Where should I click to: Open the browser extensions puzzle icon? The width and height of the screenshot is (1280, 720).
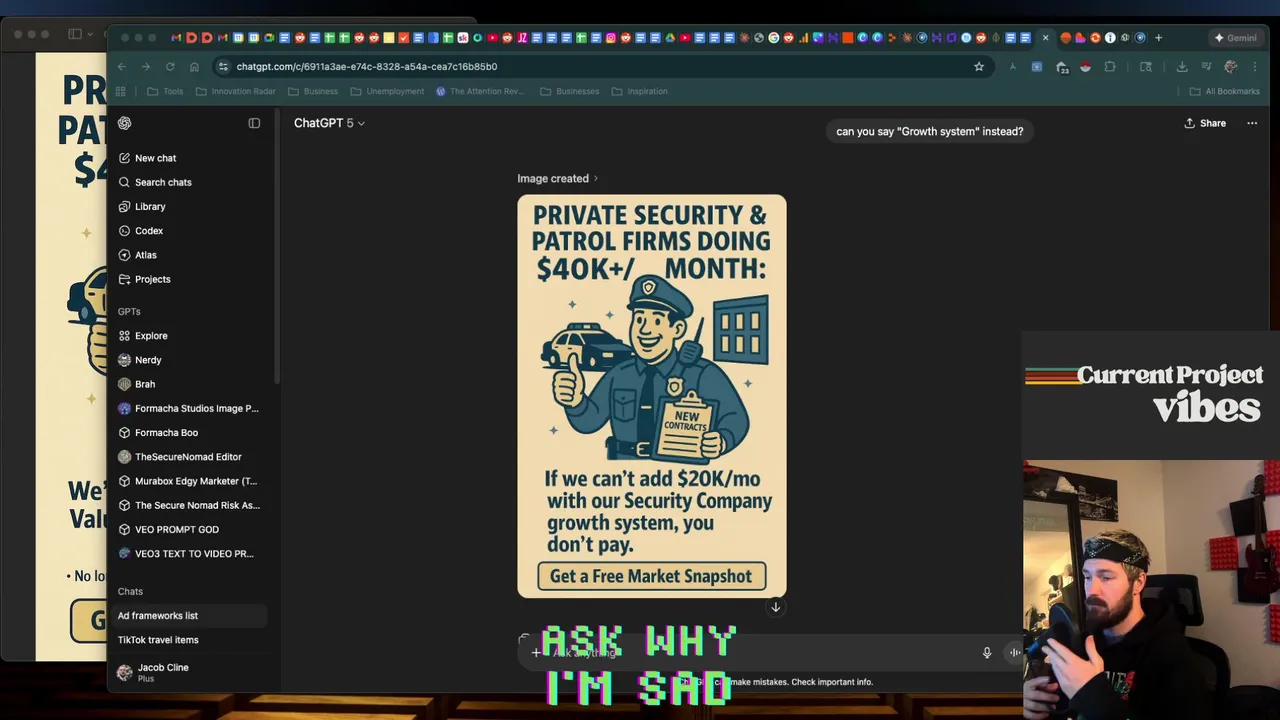point(1110,67)
